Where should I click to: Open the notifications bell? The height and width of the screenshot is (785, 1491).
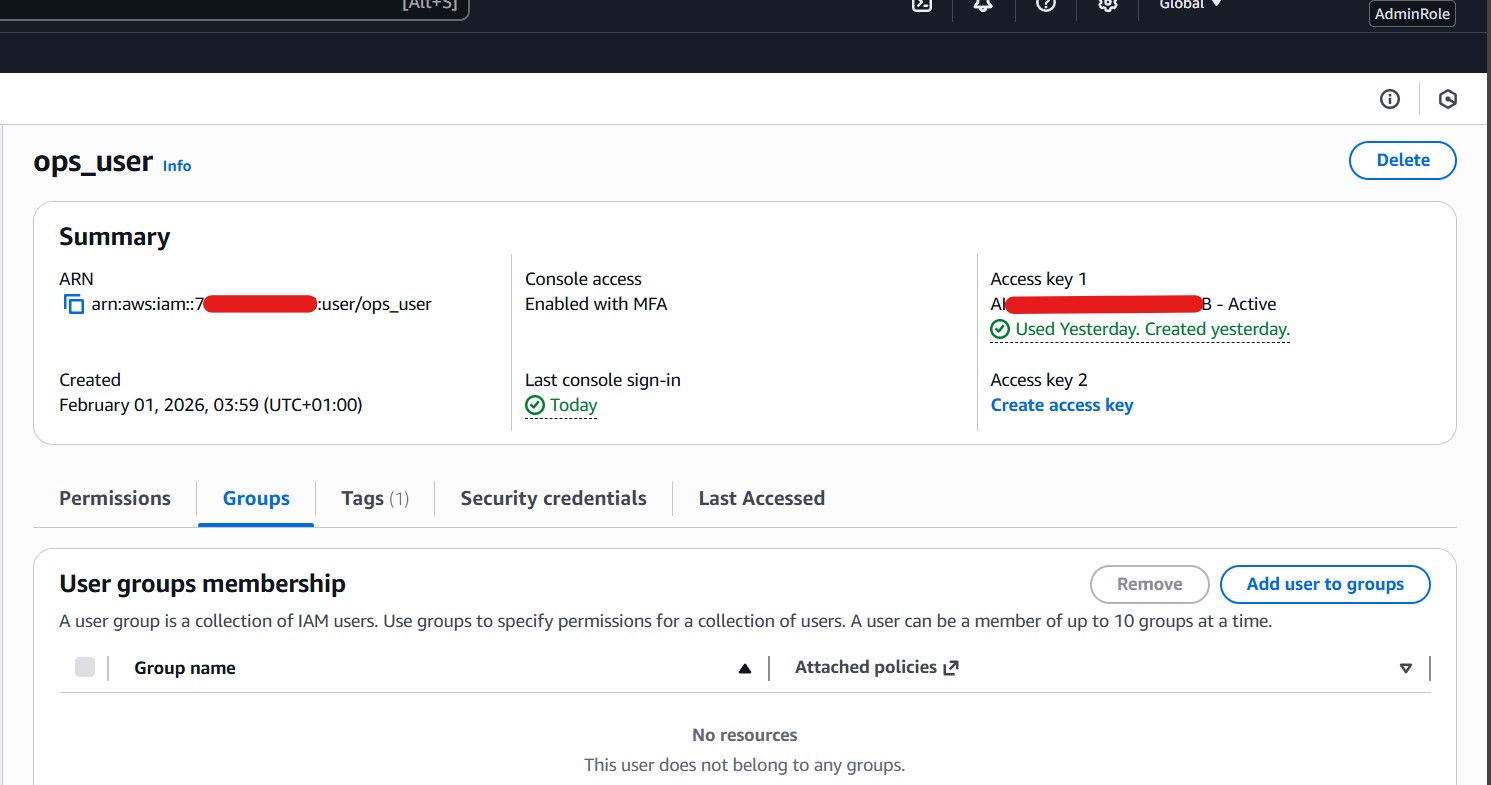point(983,5)
